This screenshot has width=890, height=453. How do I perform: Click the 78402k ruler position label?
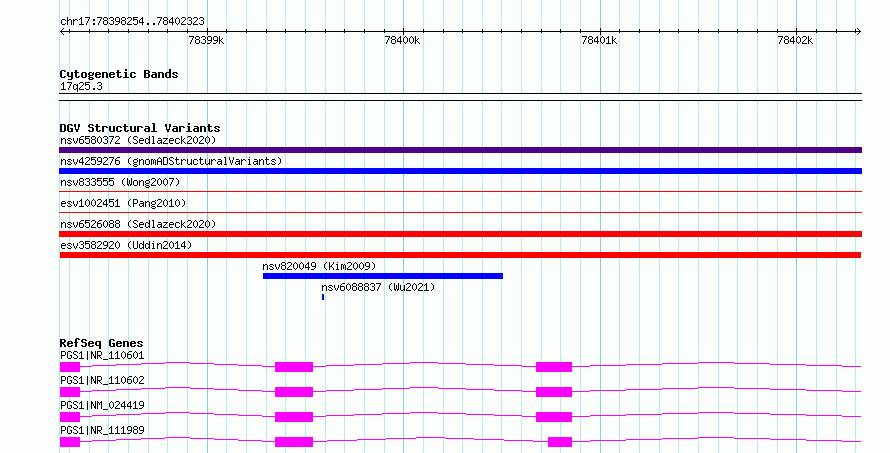coord(795,40)
